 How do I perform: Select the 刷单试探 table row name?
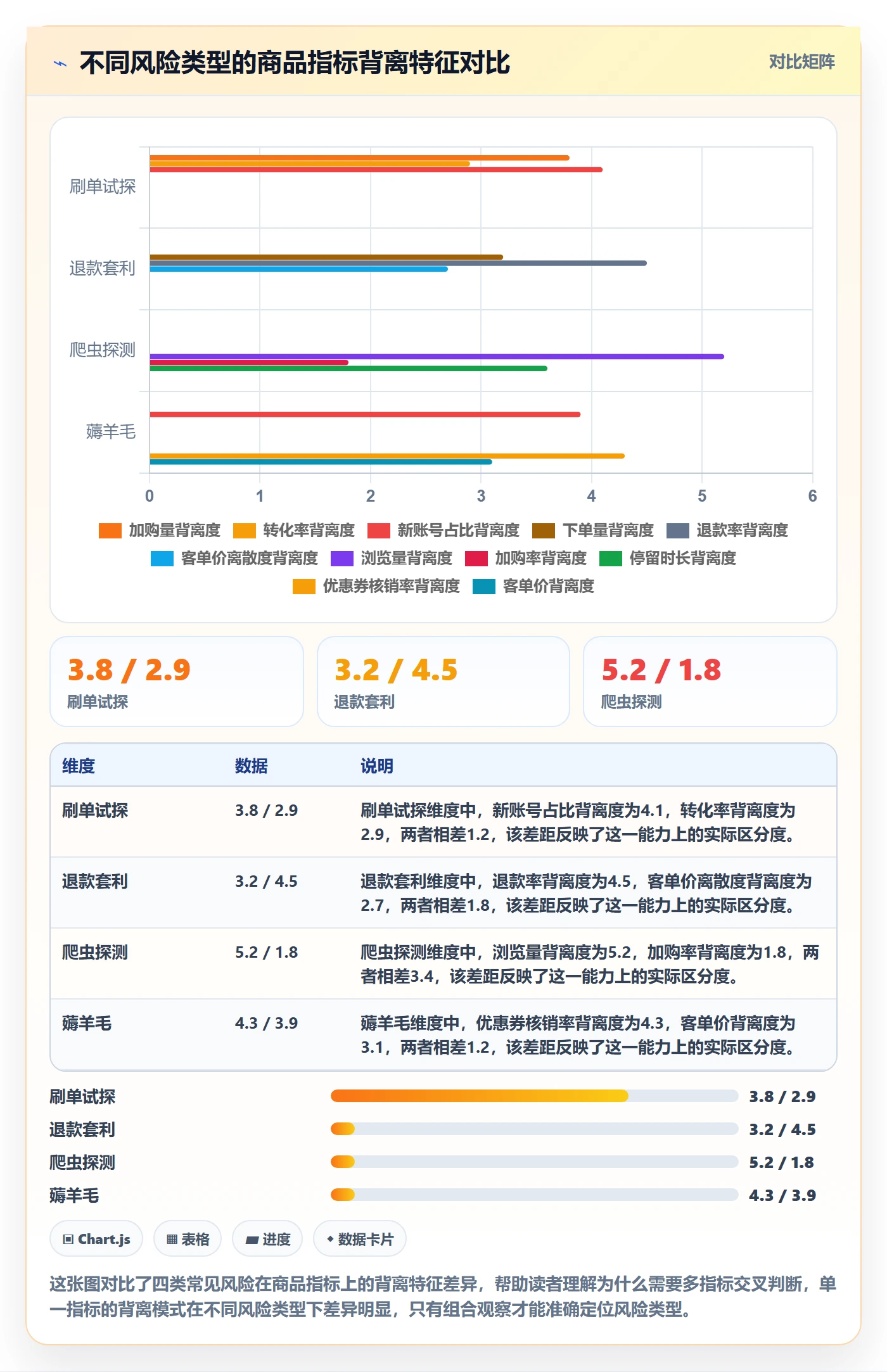click(95, 810)
